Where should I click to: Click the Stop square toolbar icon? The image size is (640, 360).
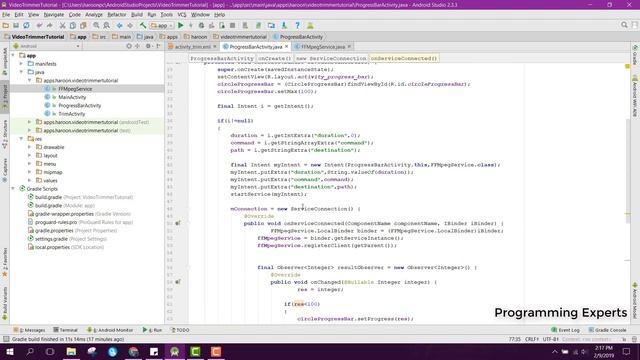pos(232,25)
